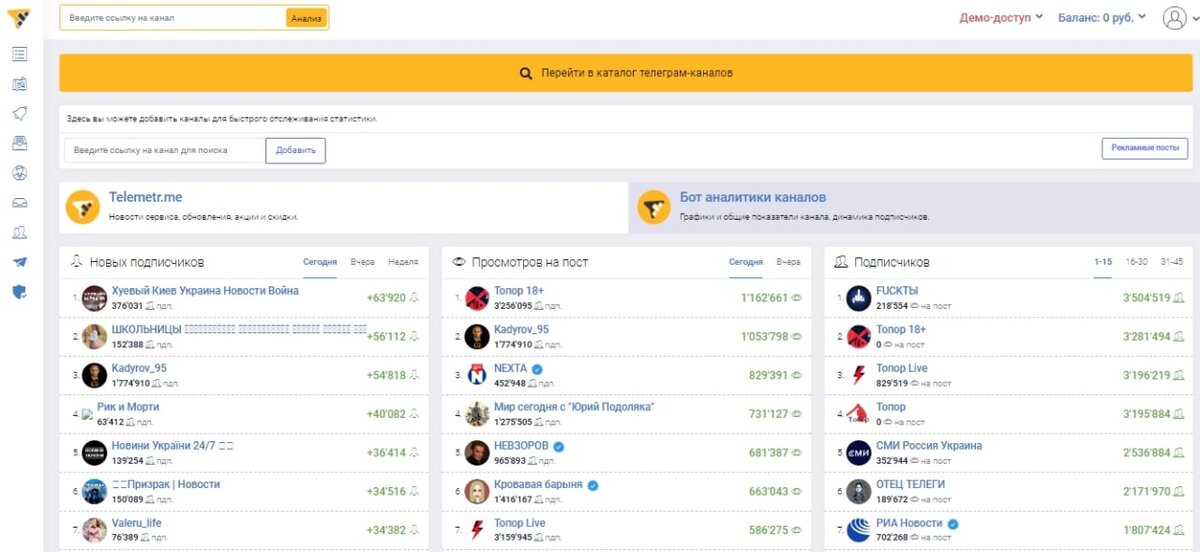Viewport: 1200px width, 552px height.
Task: Click the Рекламные посты button
Action: point(1145,149)
